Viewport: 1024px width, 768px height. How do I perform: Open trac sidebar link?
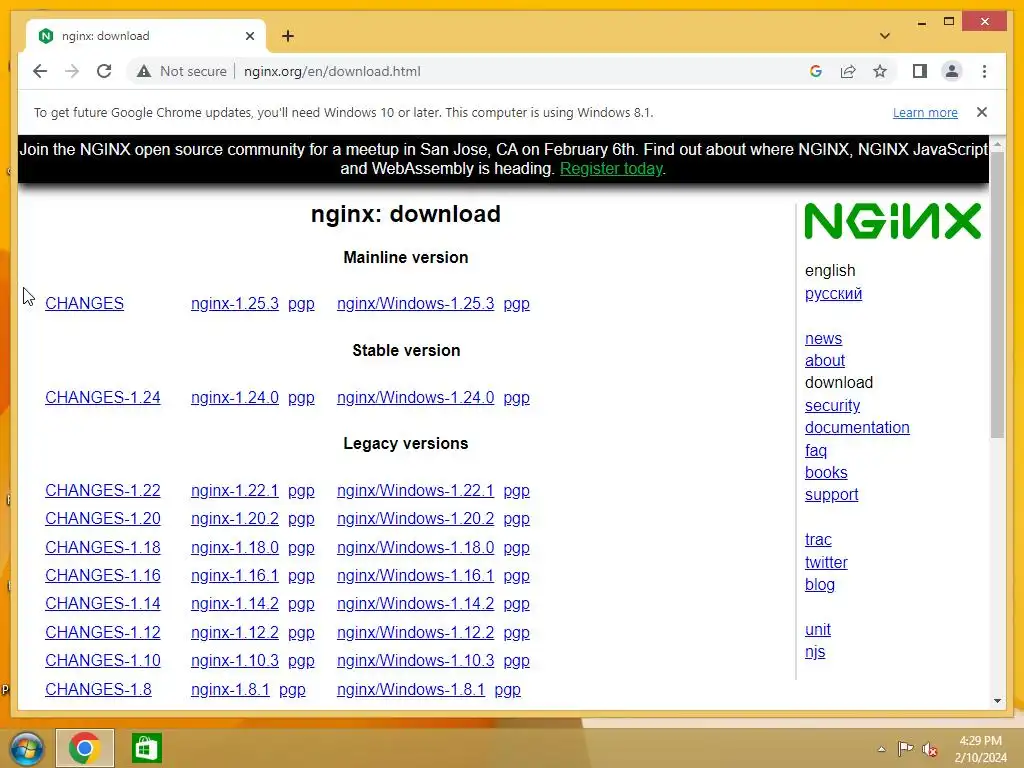(818, 539)
